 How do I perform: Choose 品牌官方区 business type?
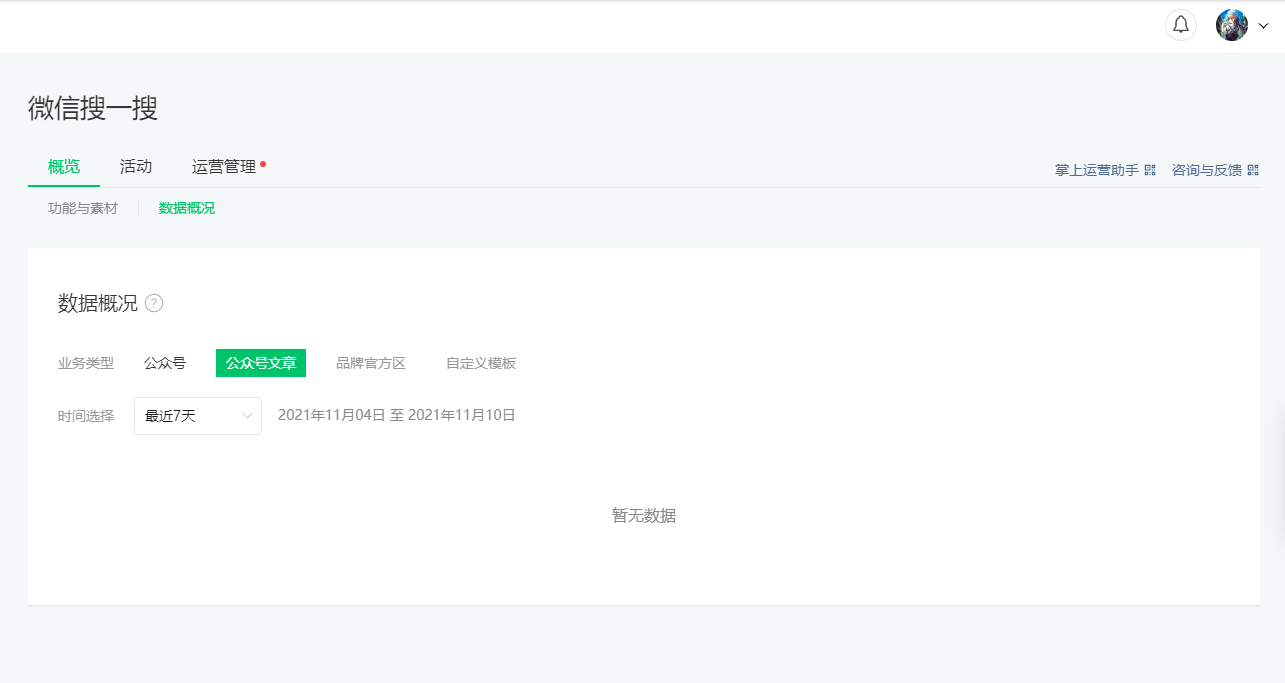(371, 363)
